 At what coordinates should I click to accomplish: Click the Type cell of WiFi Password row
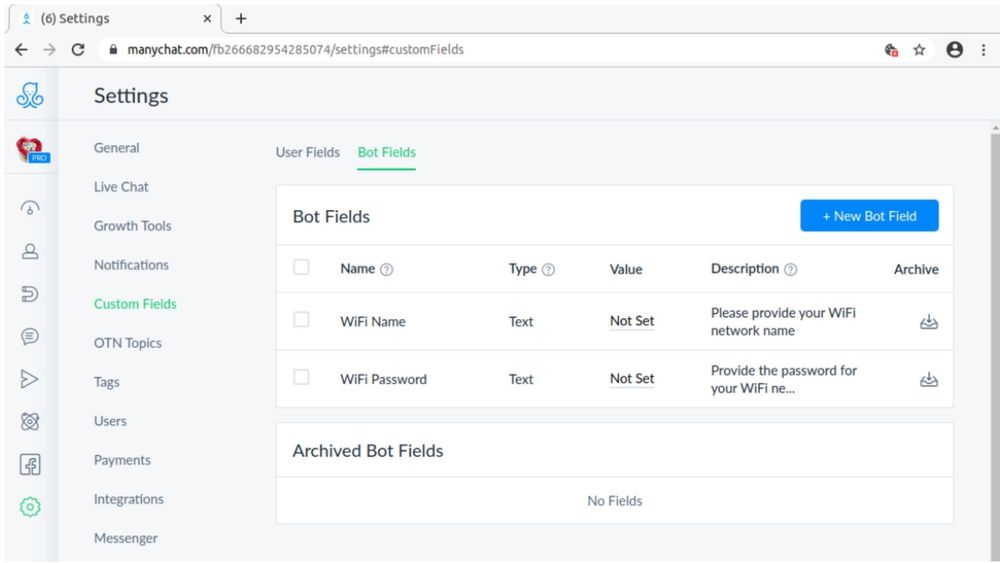tap(520, 379)
